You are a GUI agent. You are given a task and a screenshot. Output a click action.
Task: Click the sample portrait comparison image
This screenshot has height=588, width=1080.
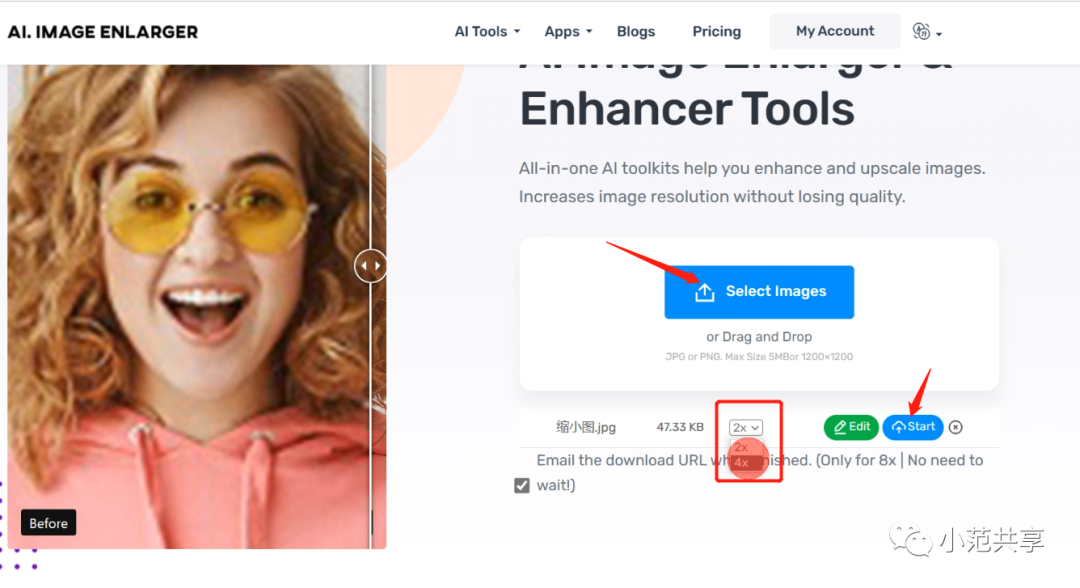click(197, 307)
